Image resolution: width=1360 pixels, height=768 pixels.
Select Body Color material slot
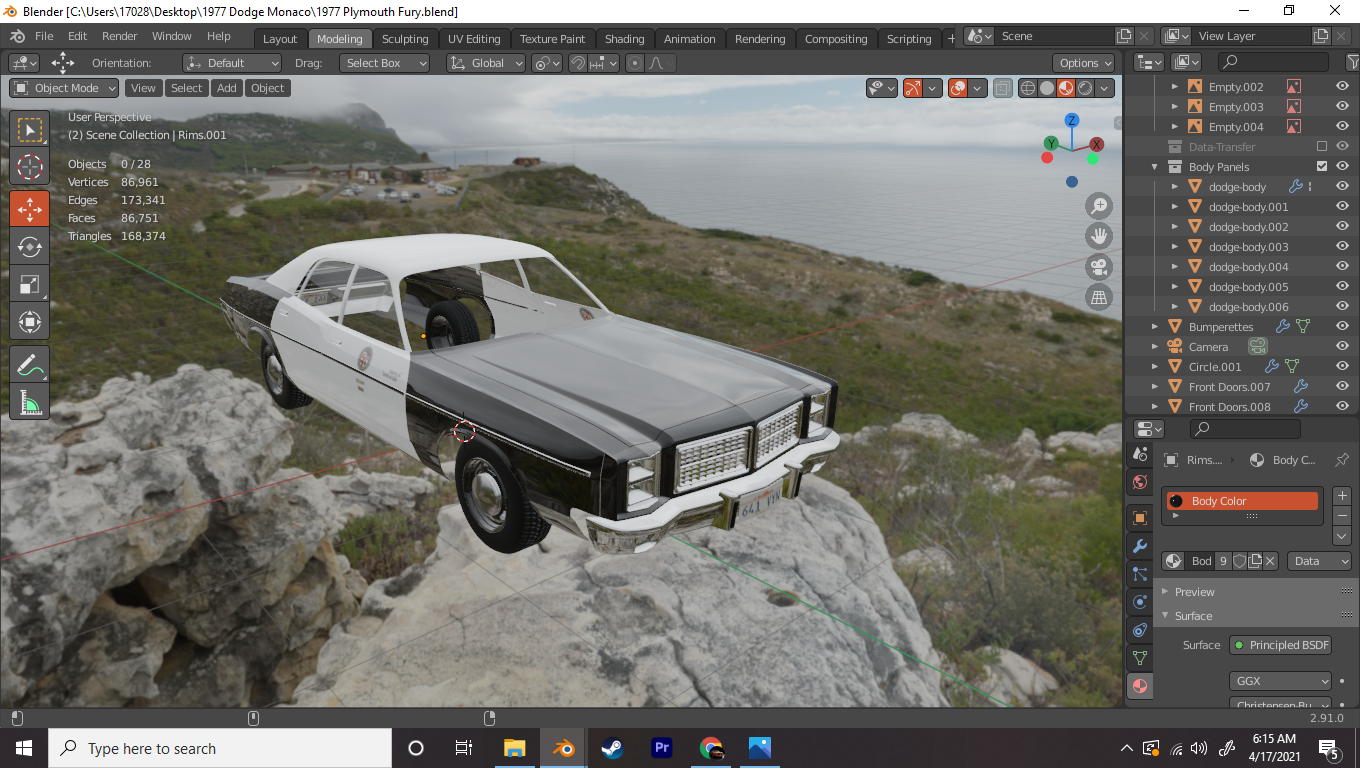1242,501
